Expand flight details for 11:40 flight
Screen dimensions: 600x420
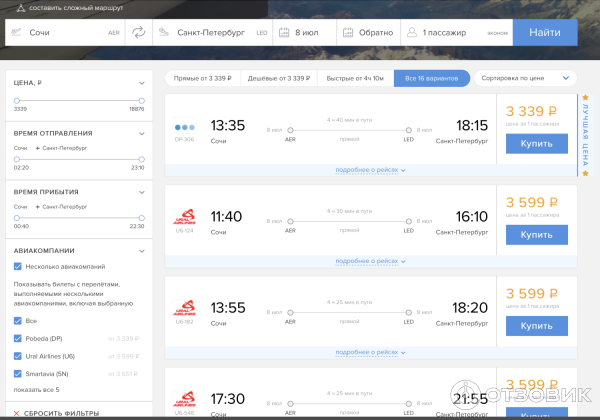370,261
